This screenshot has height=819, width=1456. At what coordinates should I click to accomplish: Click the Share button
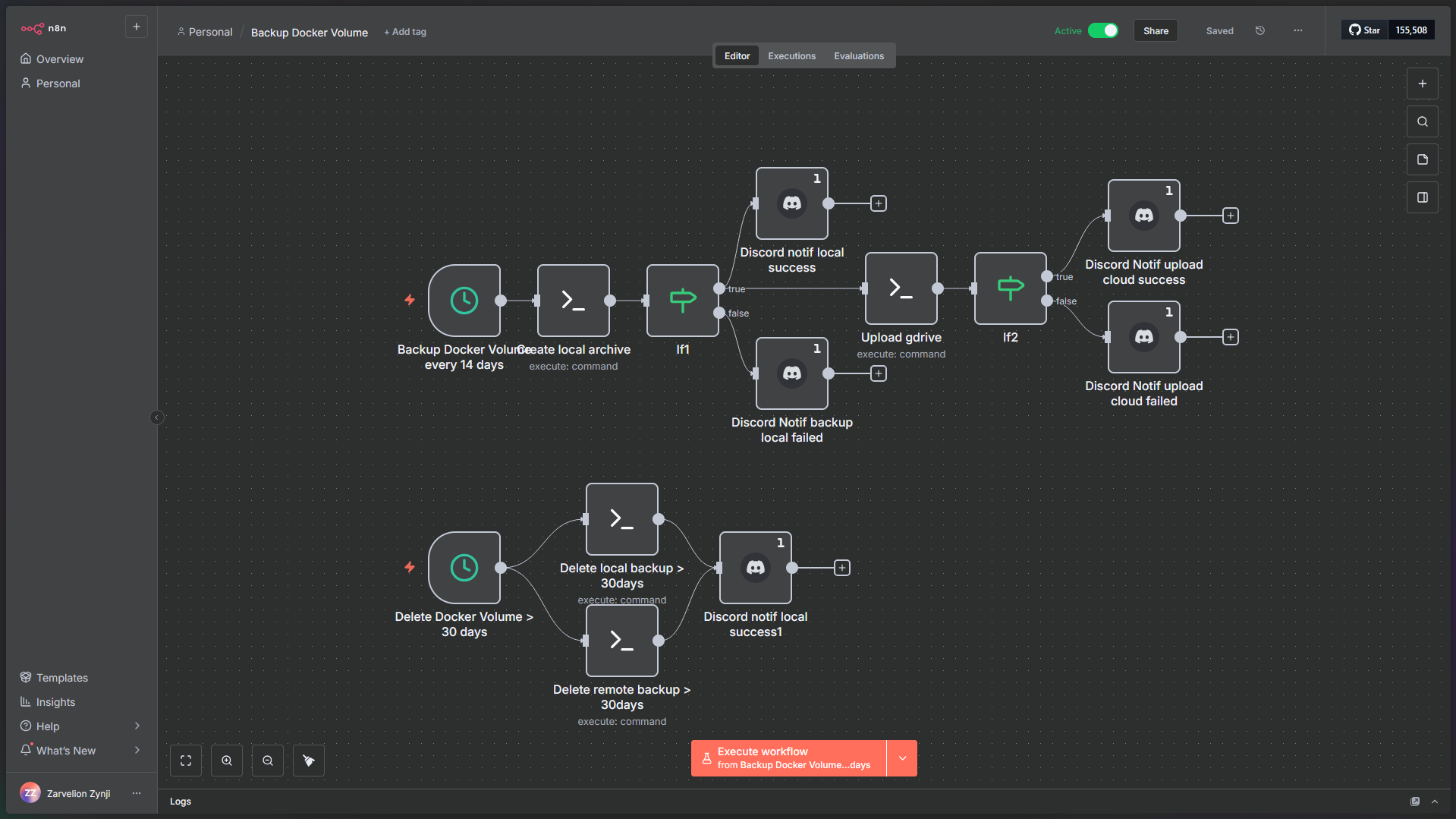tap(1156, 31)
